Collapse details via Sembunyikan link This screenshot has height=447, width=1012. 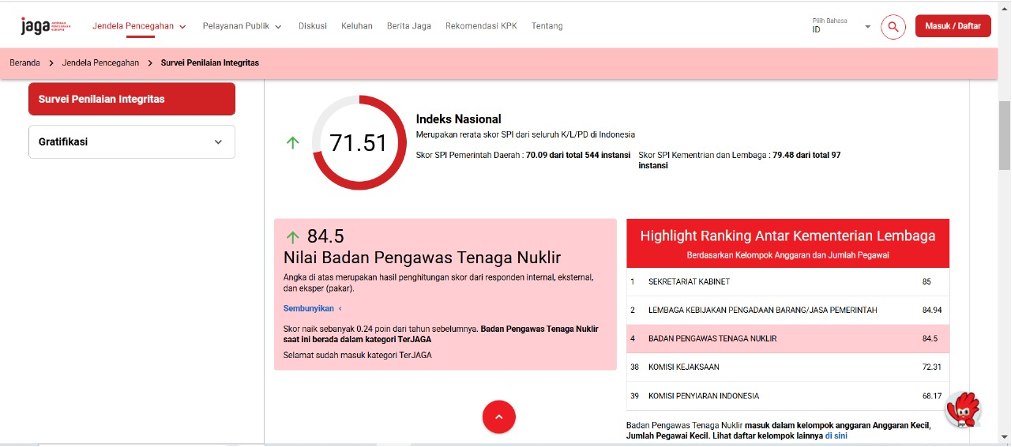(312, 308)
